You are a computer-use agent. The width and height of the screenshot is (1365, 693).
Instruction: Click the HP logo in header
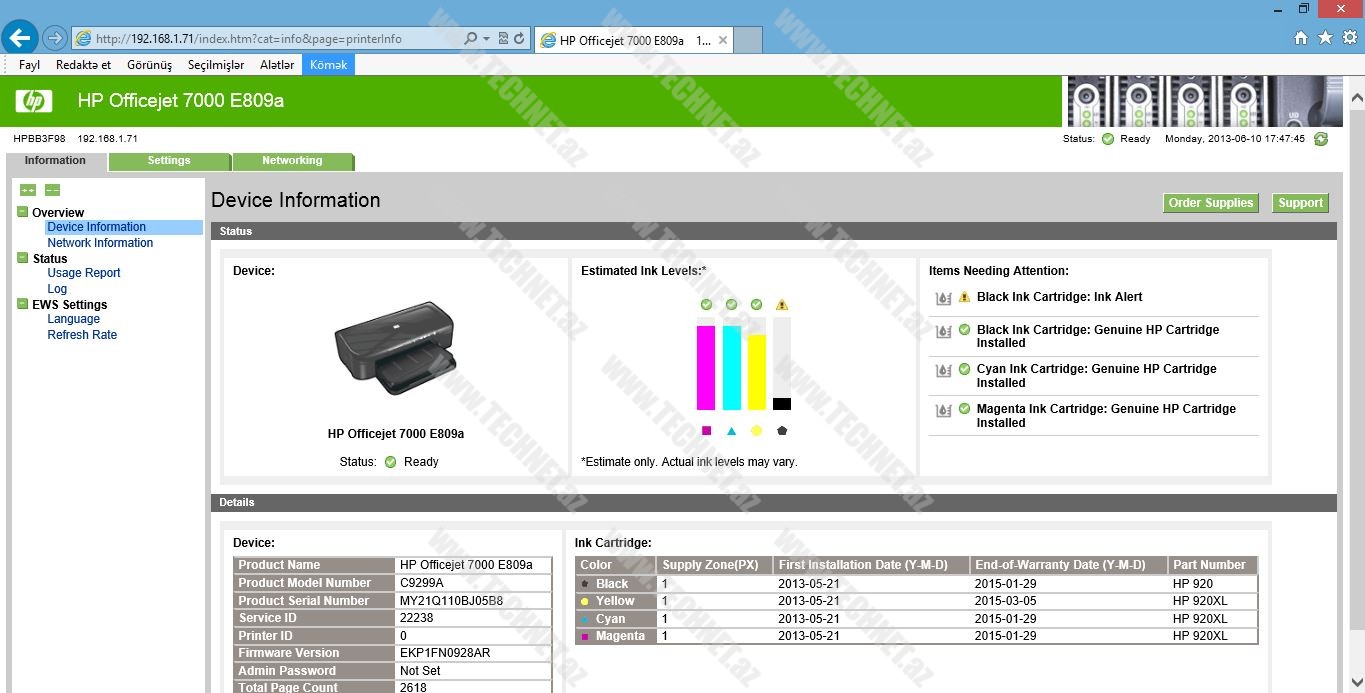pos(33,100)
